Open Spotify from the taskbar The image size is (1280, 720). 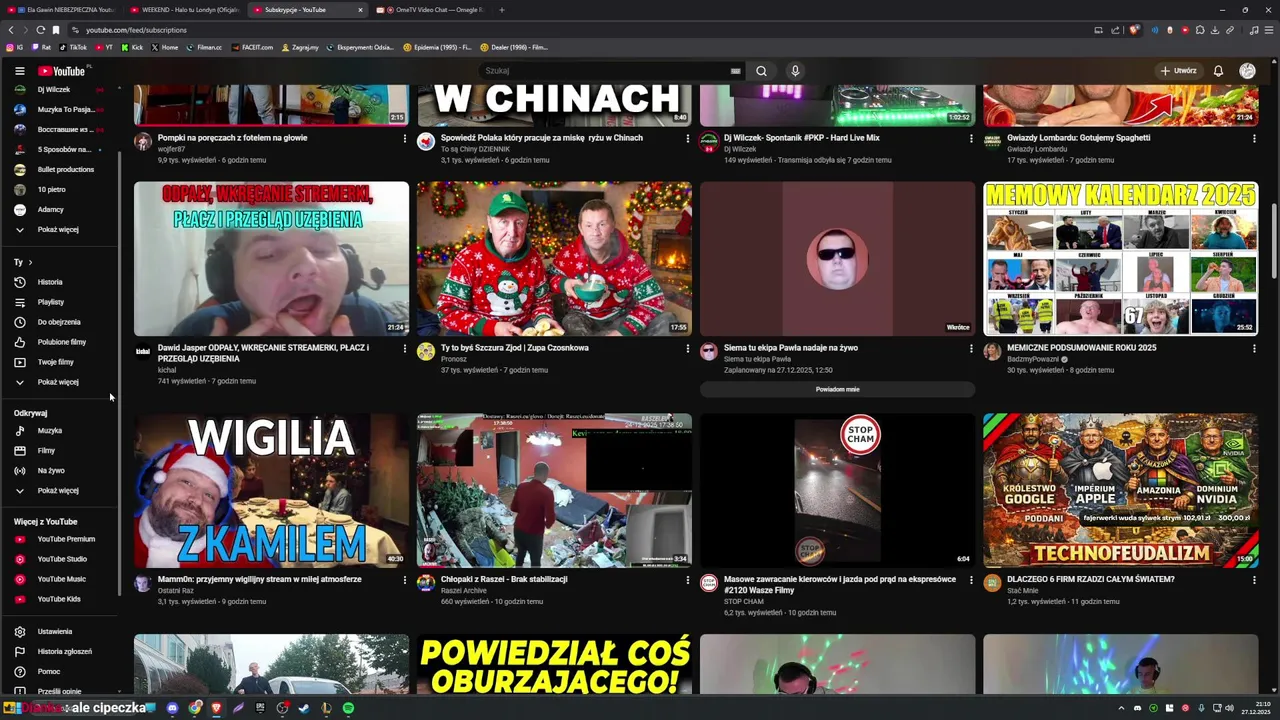pos(348,708)
